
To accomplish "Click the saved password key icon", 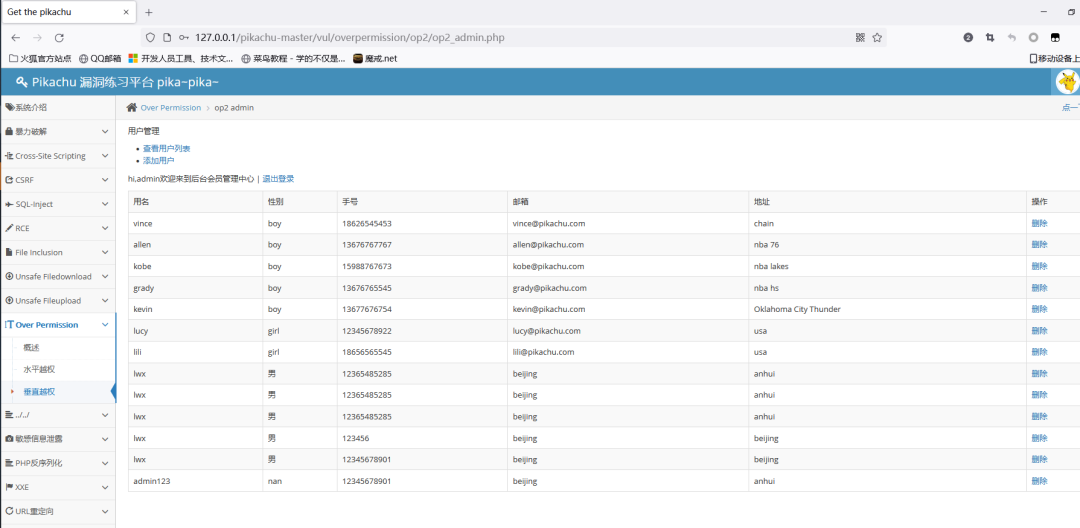I will tap(183, 38).
